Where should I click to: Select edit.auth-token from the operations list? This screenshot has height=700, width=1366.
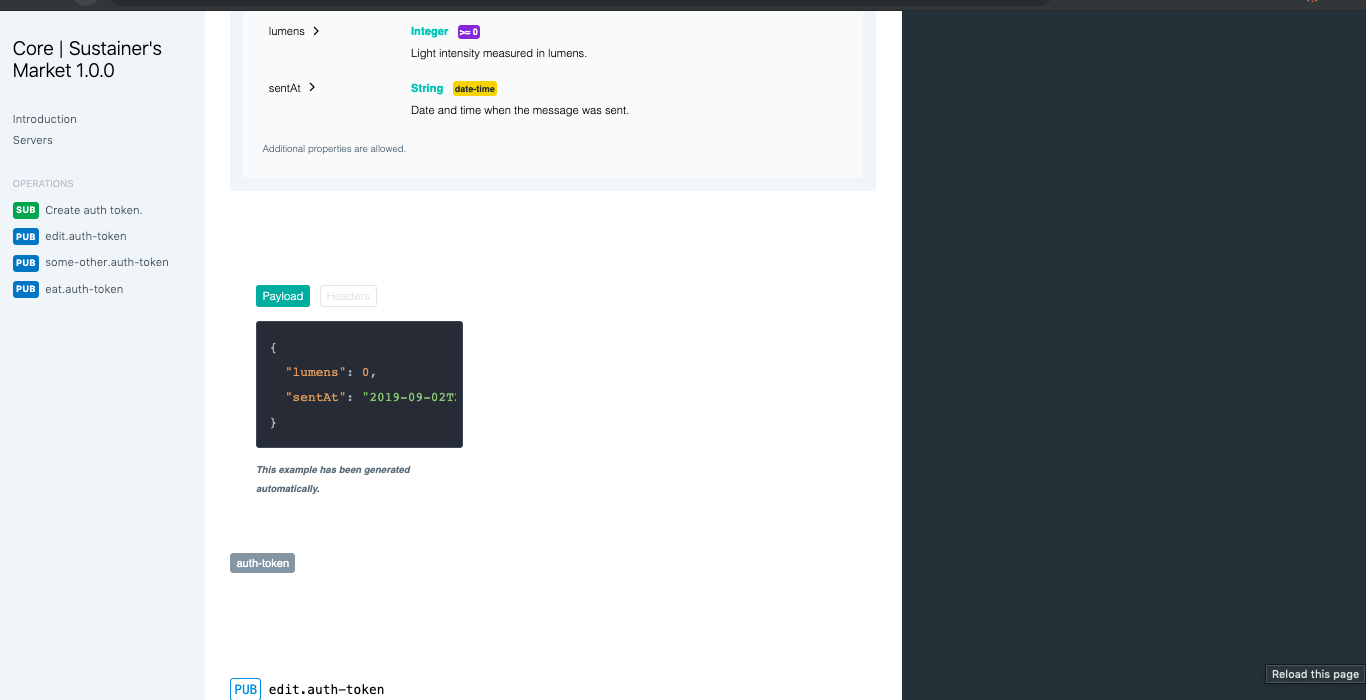pos(86,236)
